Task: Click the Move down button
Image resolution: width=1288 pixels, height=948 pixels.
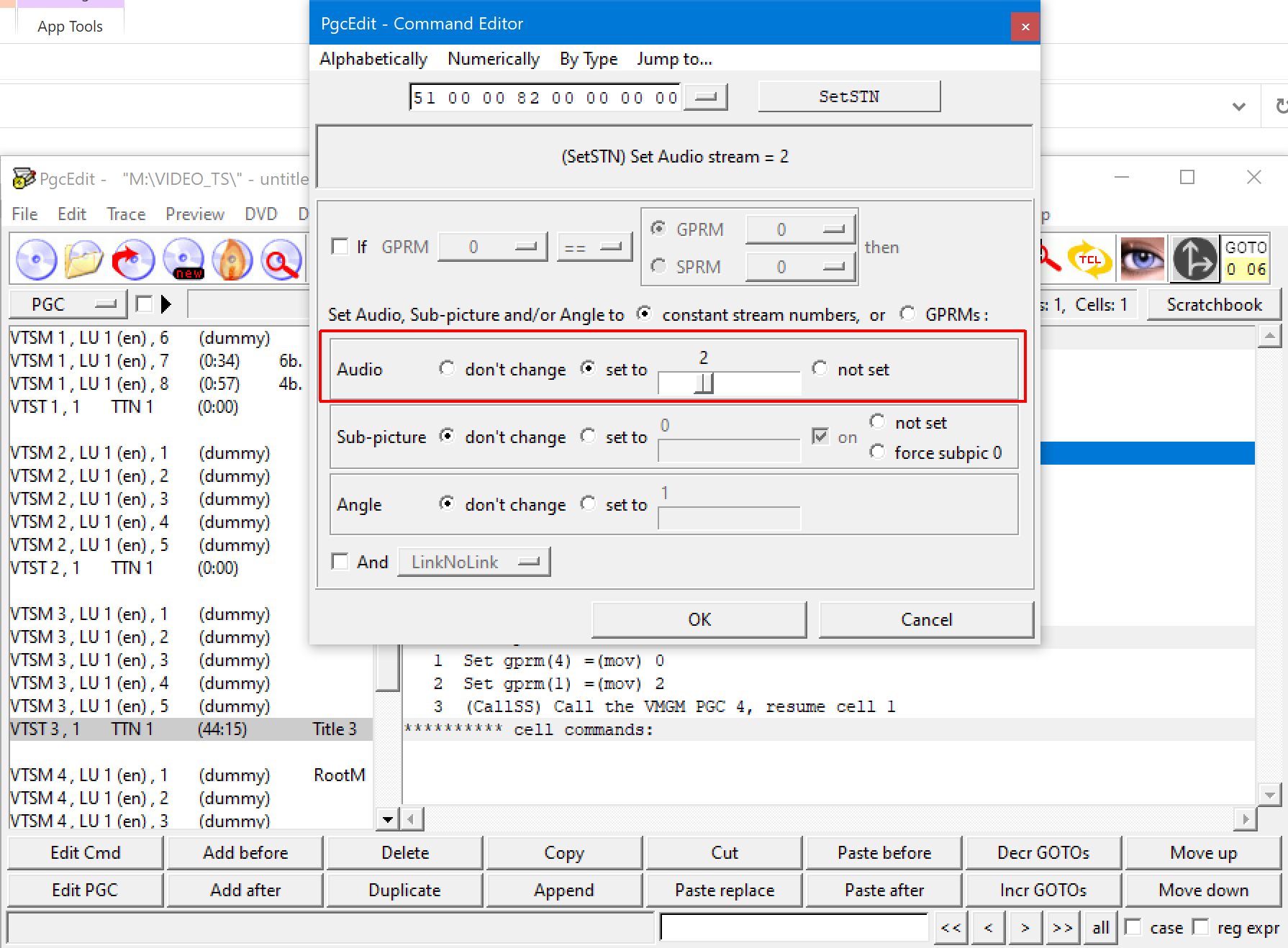Action: [x=1204, y=890]
